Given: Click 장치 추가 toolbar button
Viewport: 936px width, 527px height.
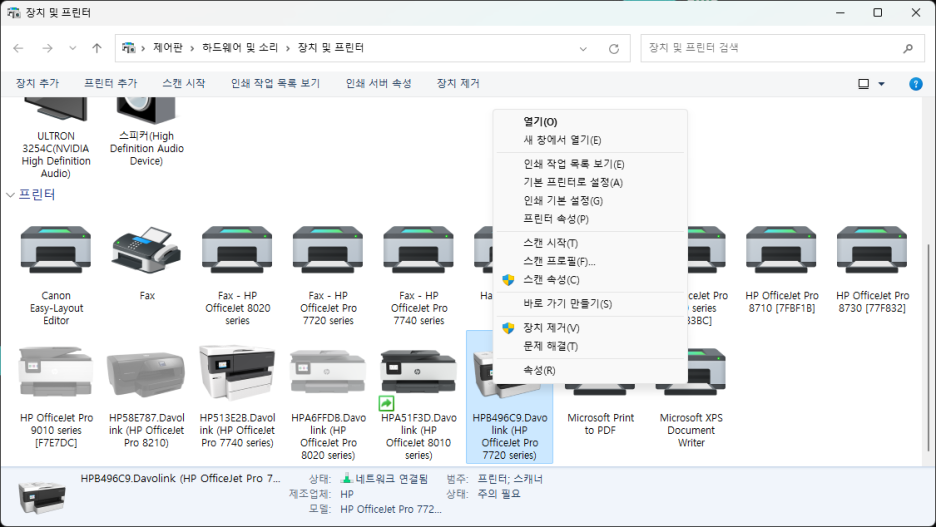Looking at the screenshot, I should tap(38, 84).
